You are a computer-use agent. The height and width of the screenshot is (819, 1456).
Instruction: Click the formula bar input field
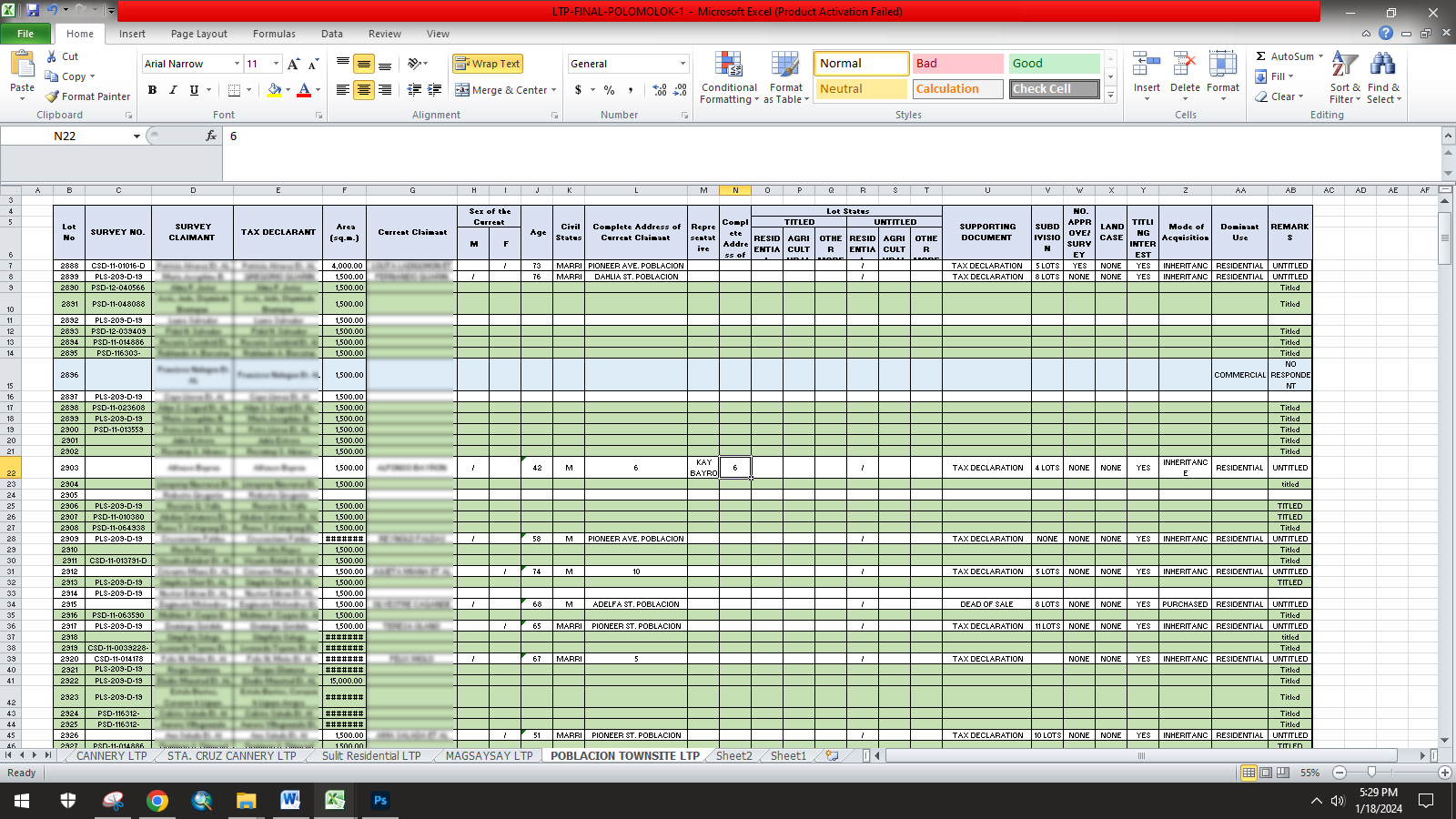tap(831, 136)
